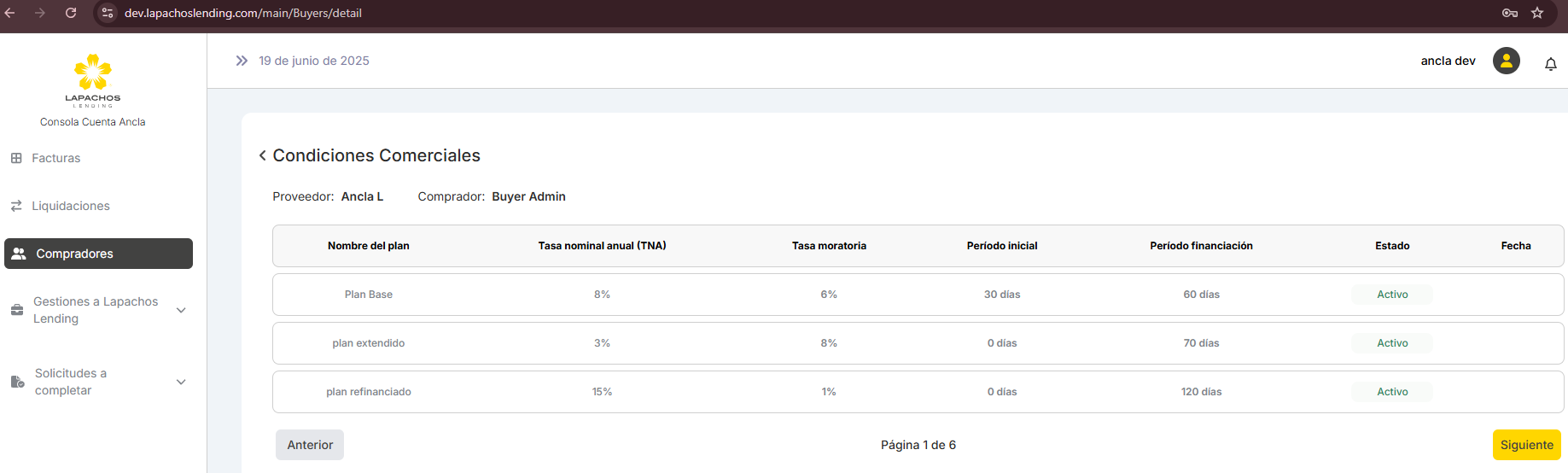Viewport: 1568px width, 473px height.
Task: Select the Plan Base row
Action: click(369, 295)
